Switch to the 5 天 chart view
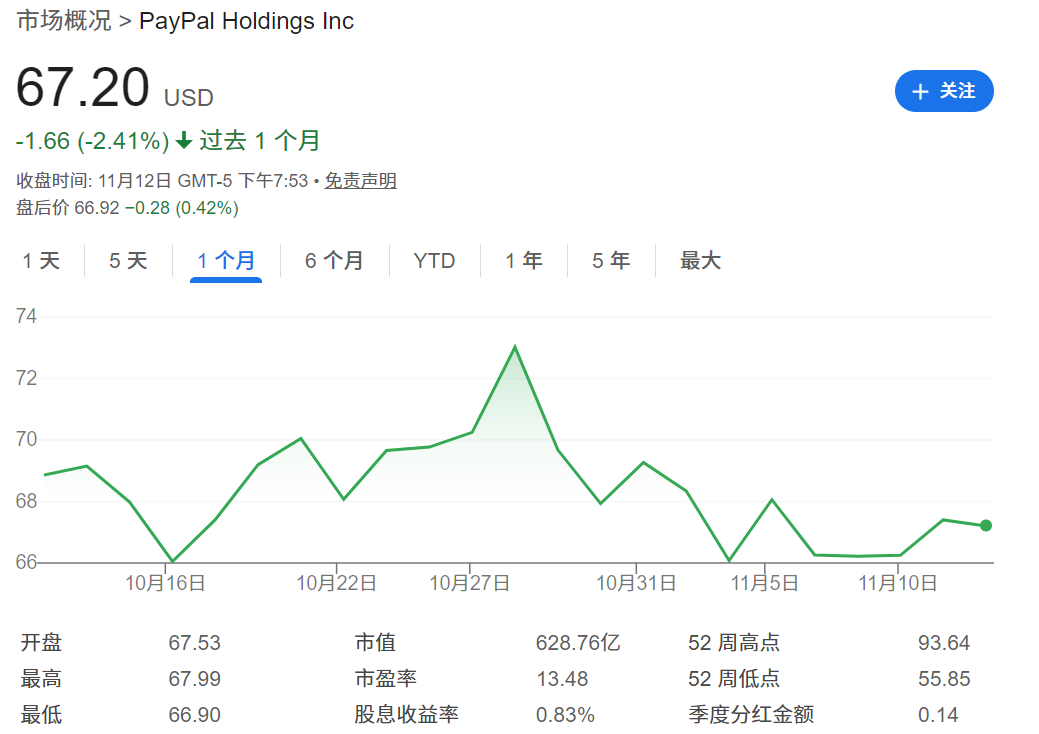The image size is (1039, 734). point(128,260)
